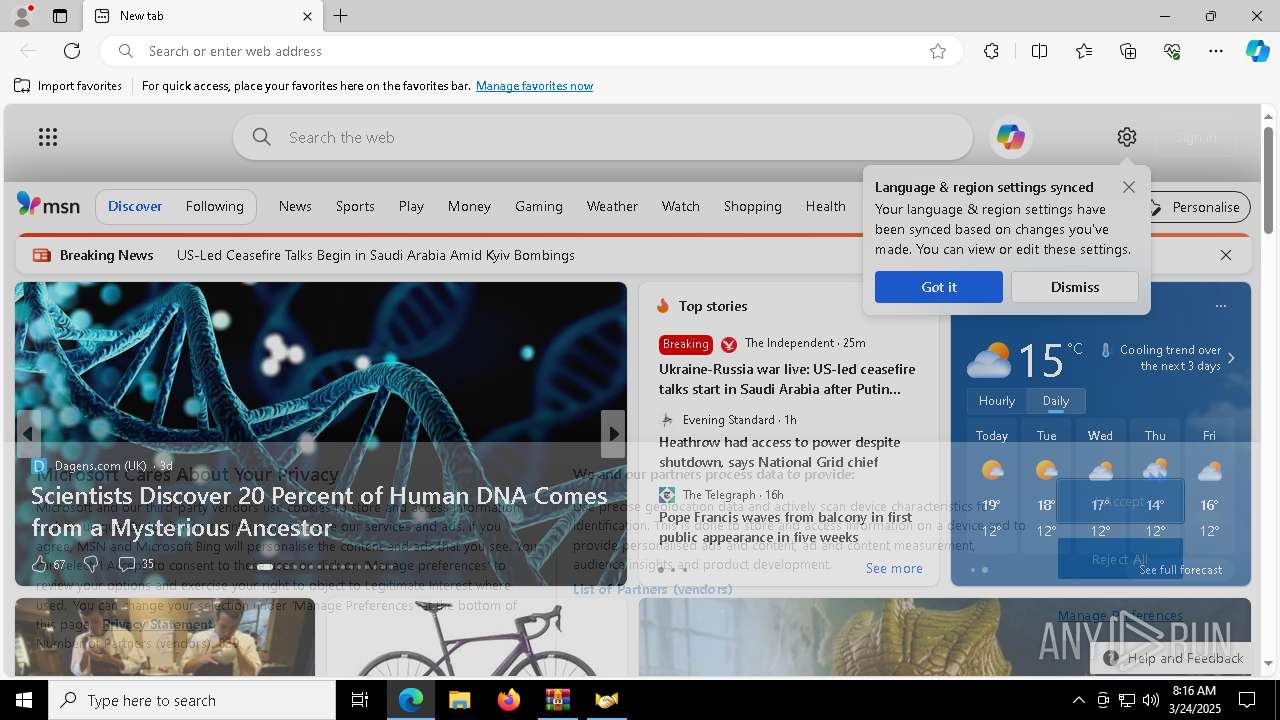Close the language settings synced popup

click(1129, 187)
